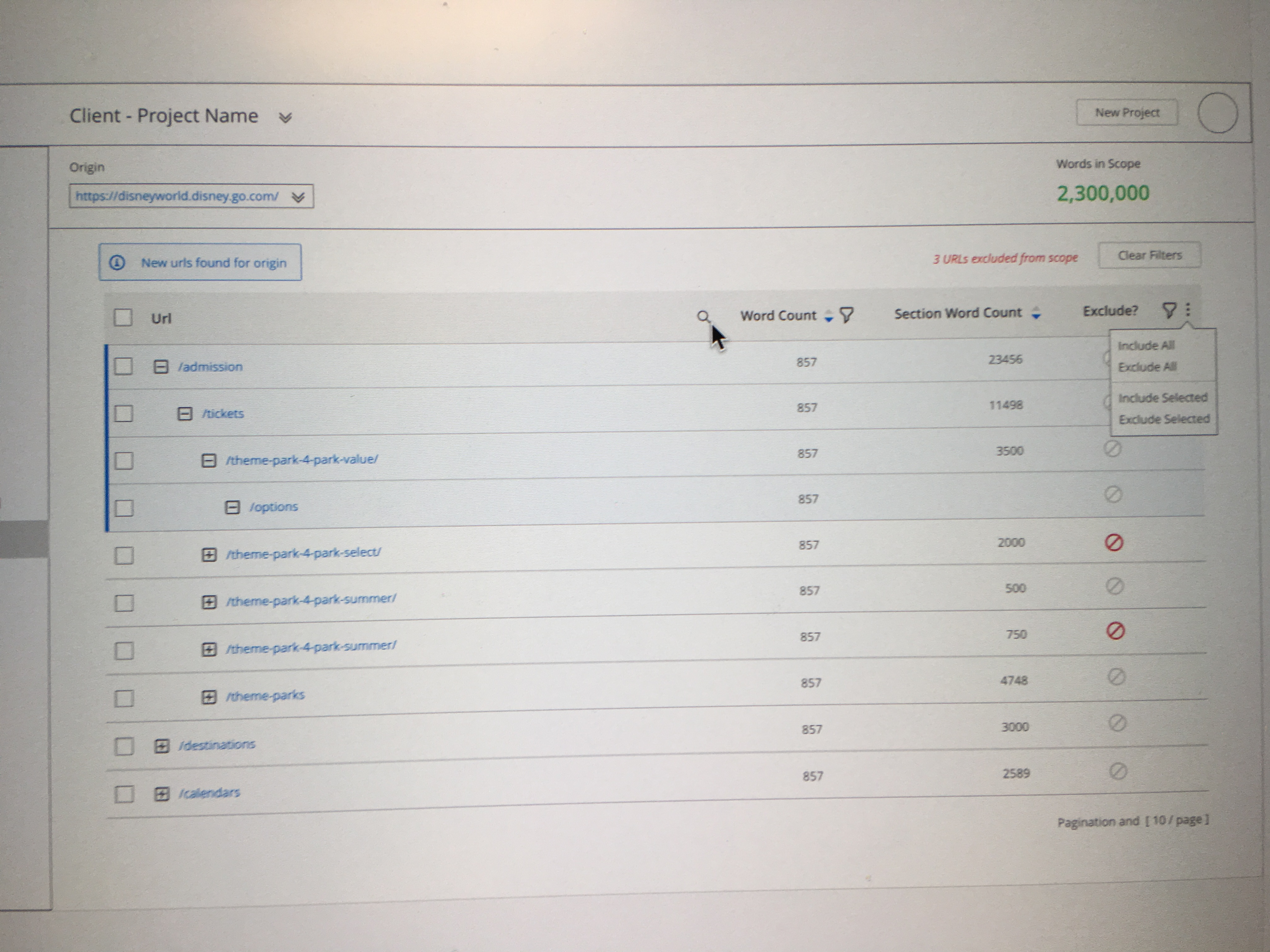The height and width of the screenshot is (952, 1270).
Task: Toggle red exclude icon for theme-park-4-park-select
Action: 1114,542
